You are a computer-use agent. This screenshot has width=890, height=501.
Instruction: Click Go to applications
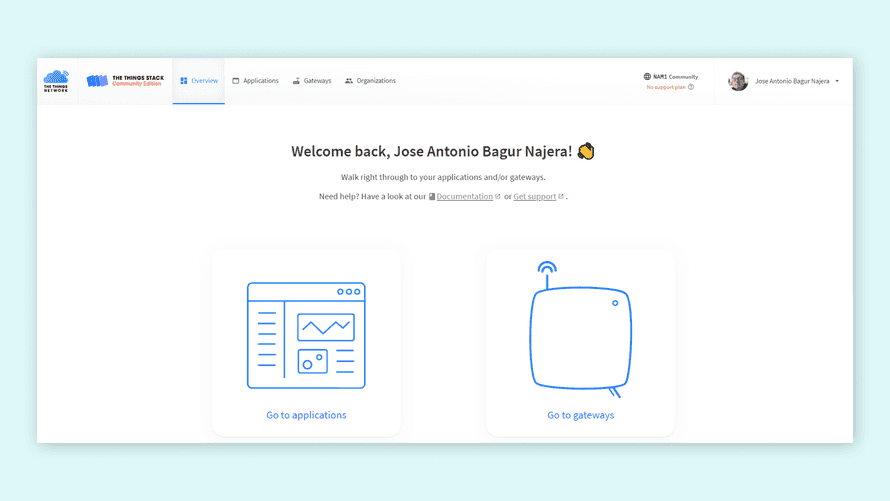[306, 415]
